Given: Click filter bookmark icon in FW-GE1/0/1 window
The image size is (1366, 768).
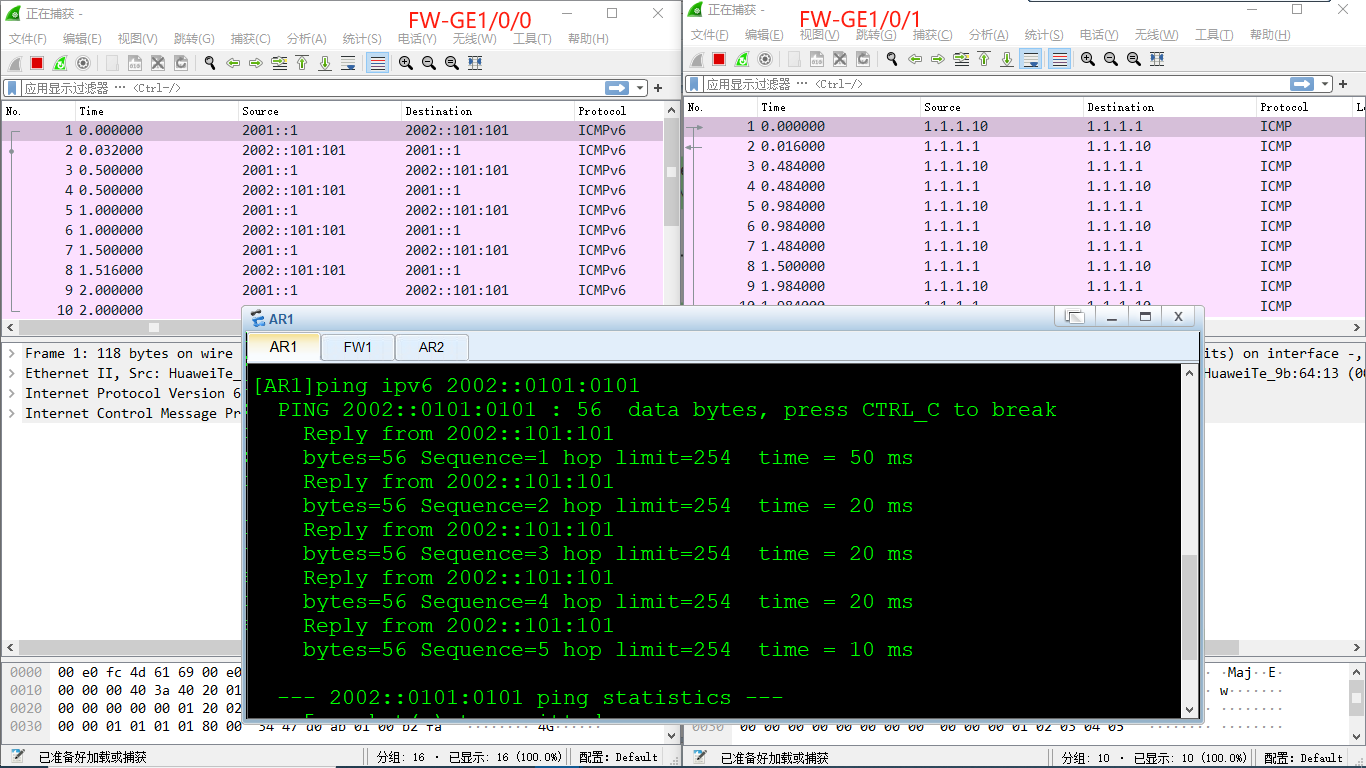Looking at the screenshot, I should 695,84.
